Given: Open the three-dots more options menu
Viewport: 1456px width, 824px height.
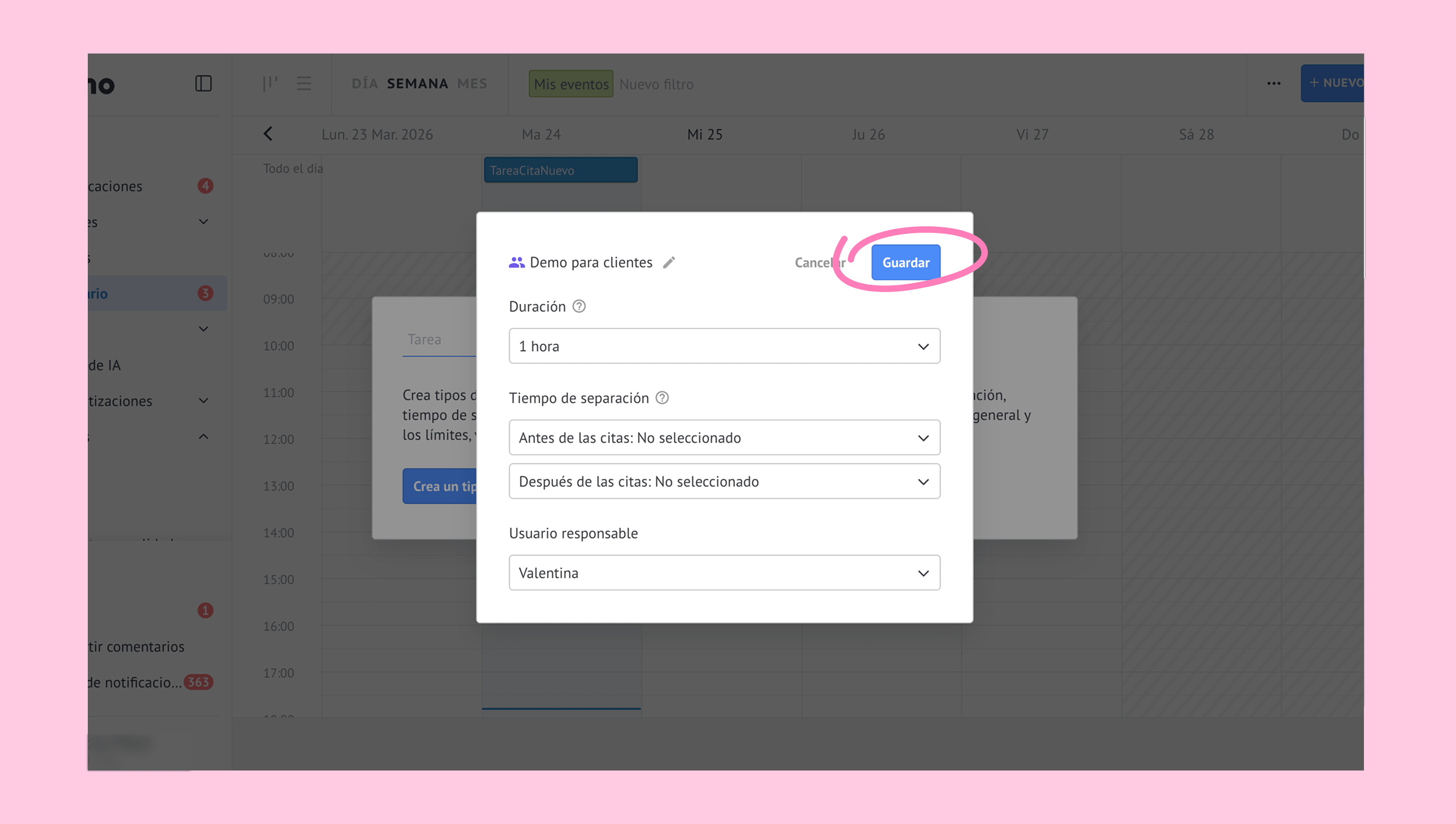Looking at the screenshot, I should click(x=1273, y=84).
